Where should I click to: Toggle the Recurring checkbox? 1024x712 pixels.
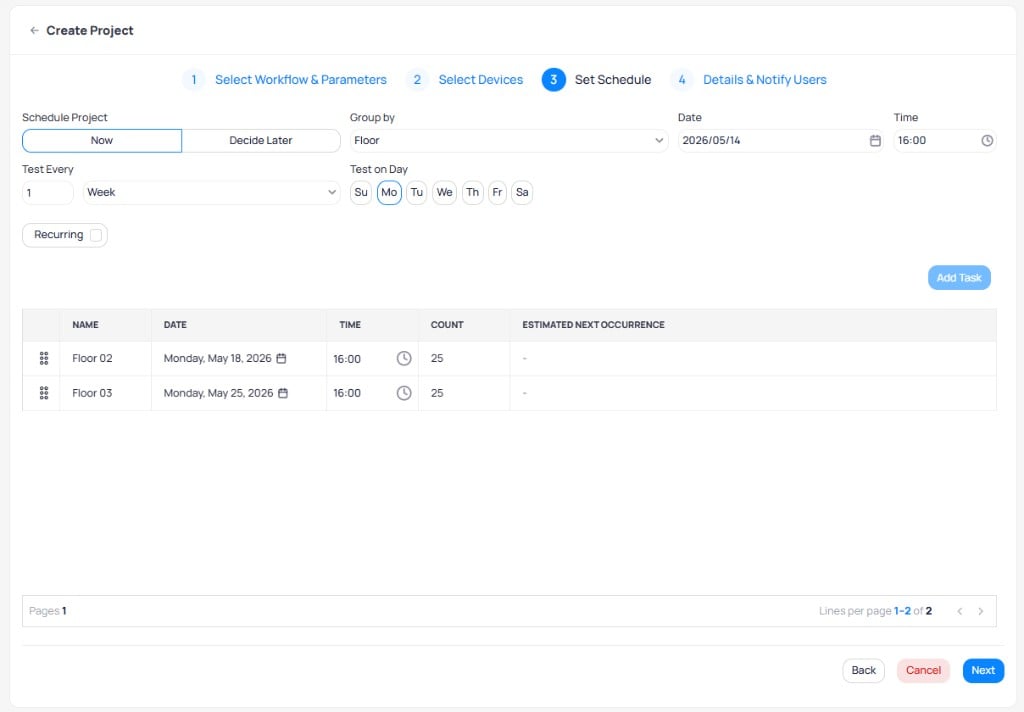pyautogui.click(x=96, y=235)
